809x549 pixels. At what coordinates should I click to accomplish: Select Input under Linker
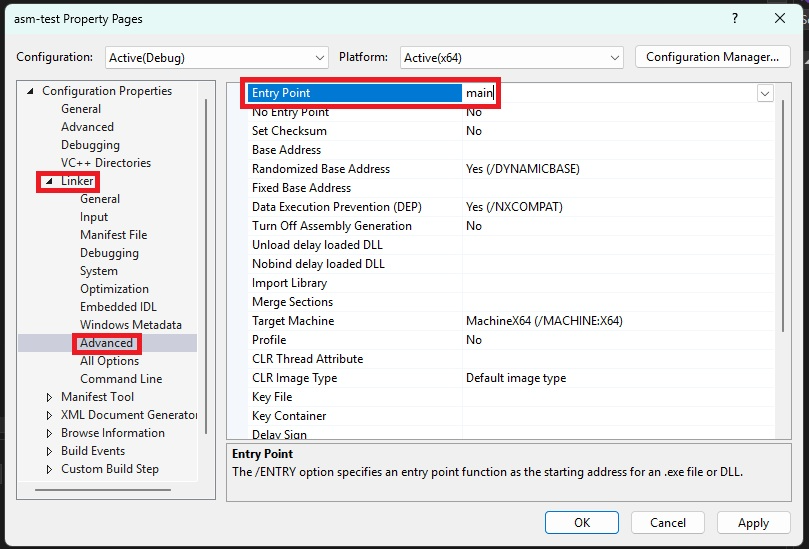(x=94, y=217)
